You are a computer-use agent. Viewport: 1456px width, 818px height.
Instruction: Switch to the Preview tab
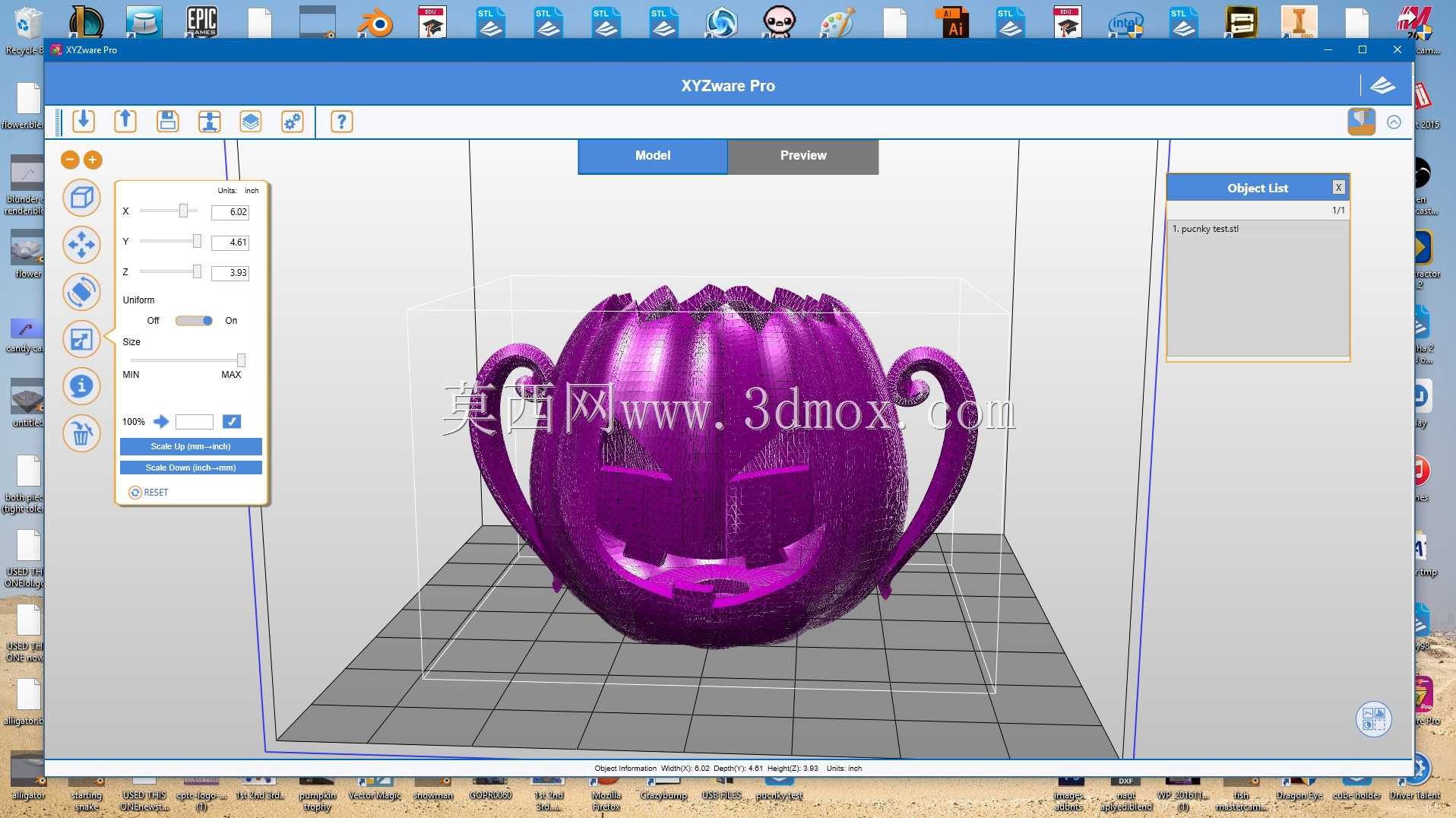(x=803, y=156)
